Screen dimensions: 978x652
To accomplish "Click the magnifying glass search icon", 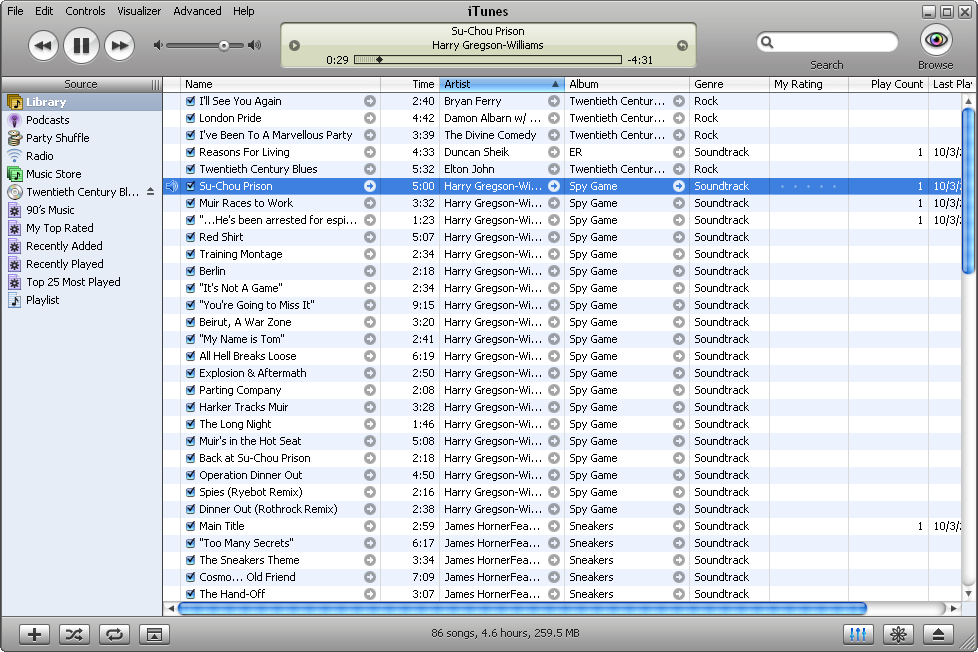I will tap(767, 42).
